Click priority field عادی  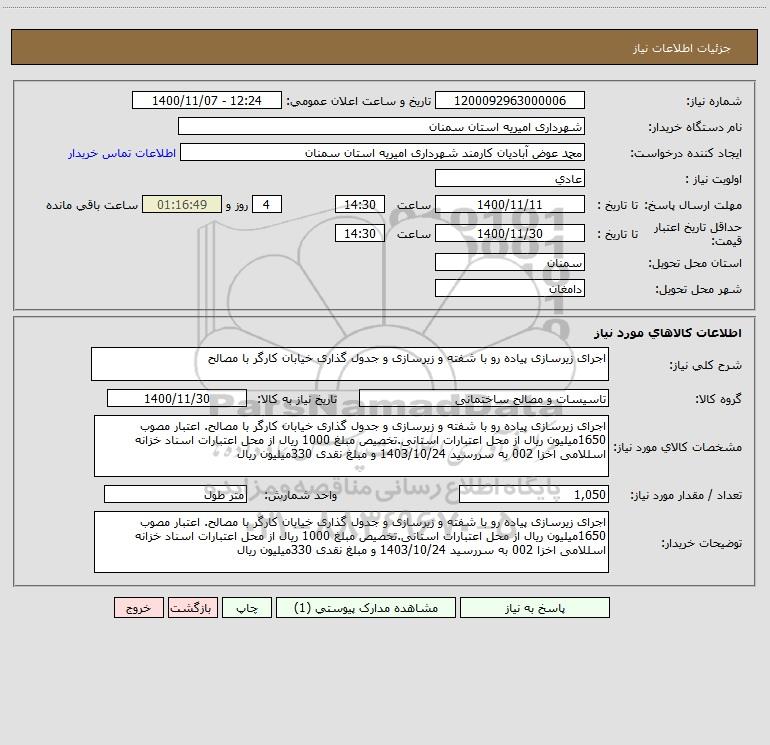click(510, 178)
